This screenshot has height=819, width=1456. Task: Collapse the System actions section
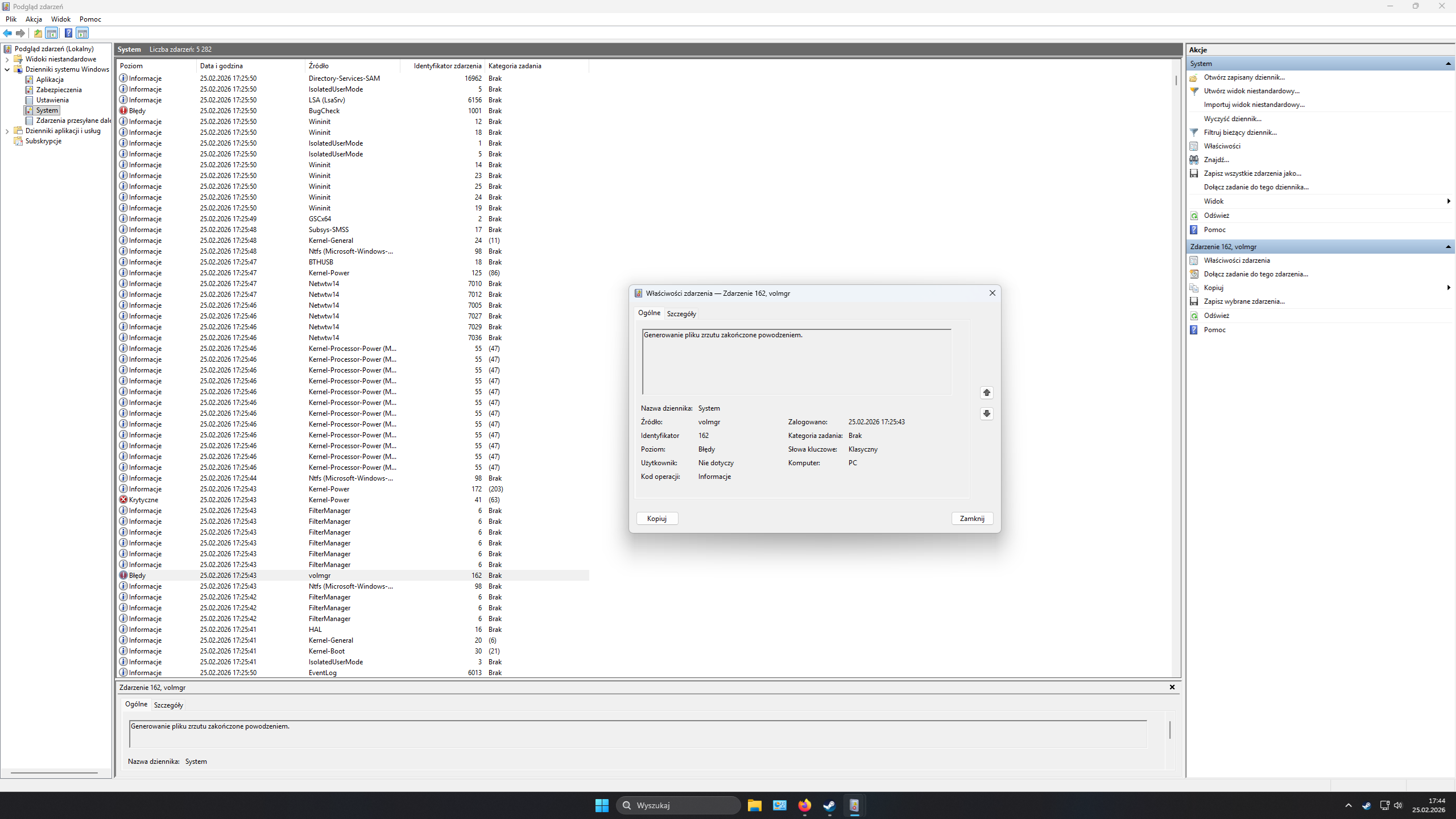point(1448,64)
